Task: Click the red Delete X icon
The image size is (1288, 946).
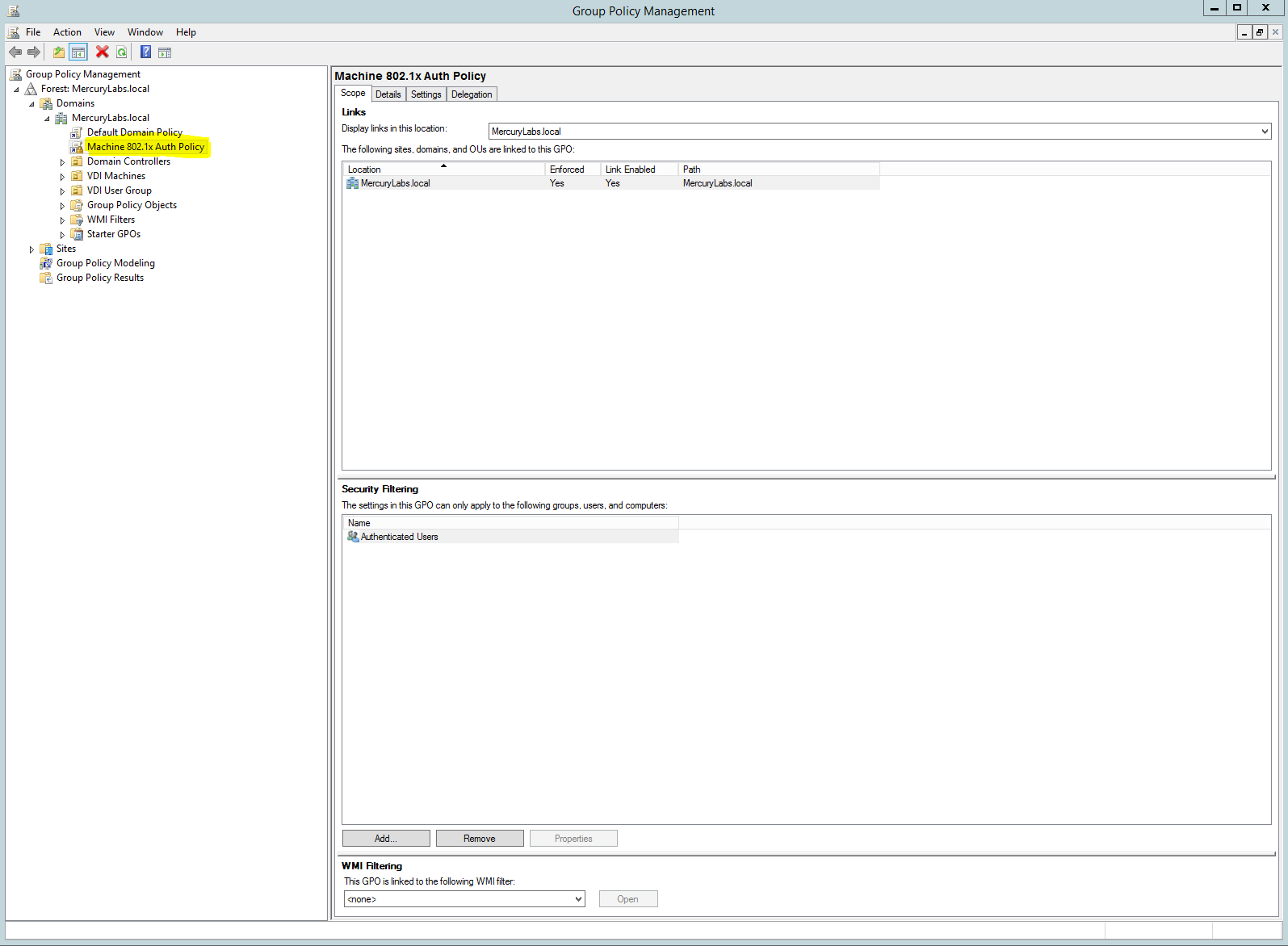Action: click(x=103, y=52)
